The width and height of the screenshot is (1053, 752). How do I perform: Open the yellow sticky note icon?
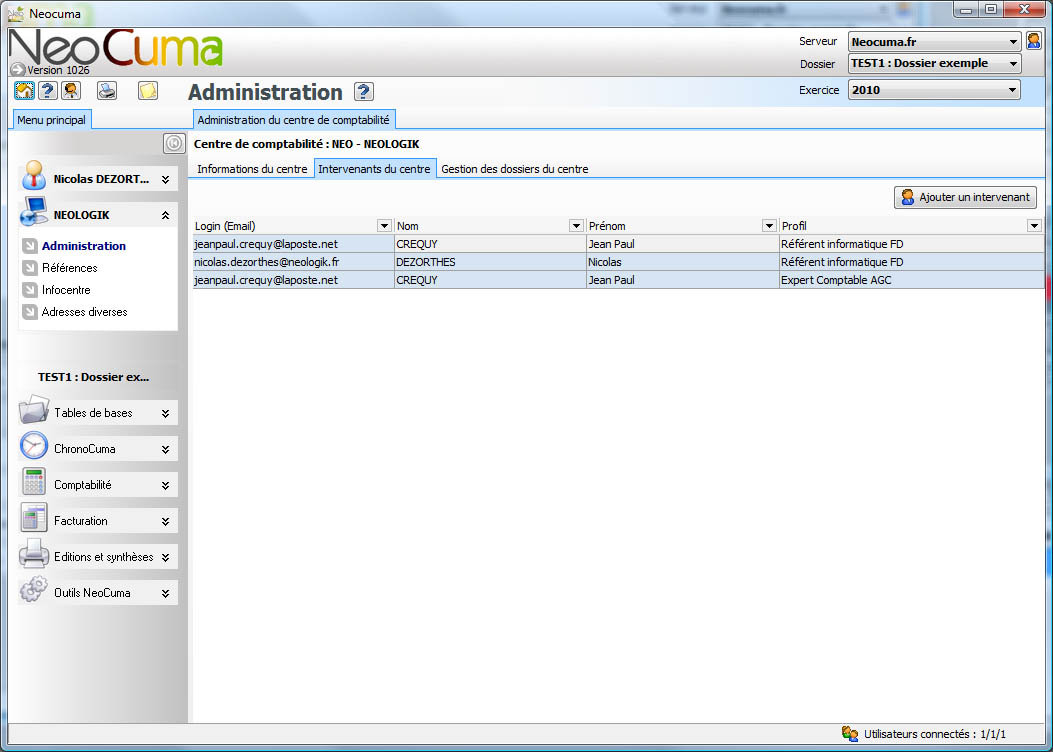148,91
